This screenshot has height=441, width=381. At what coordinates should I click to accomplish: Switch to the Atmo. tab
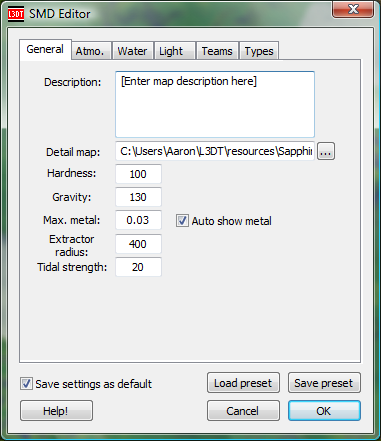point(91,51)
